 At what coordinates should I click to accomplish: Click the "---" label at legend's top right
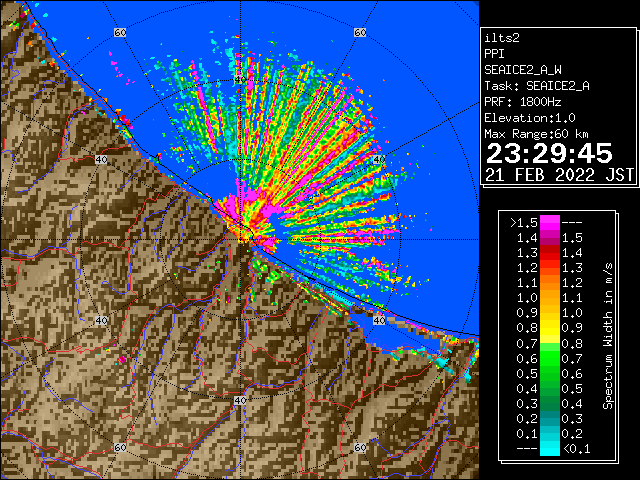(x=572, y=223)
